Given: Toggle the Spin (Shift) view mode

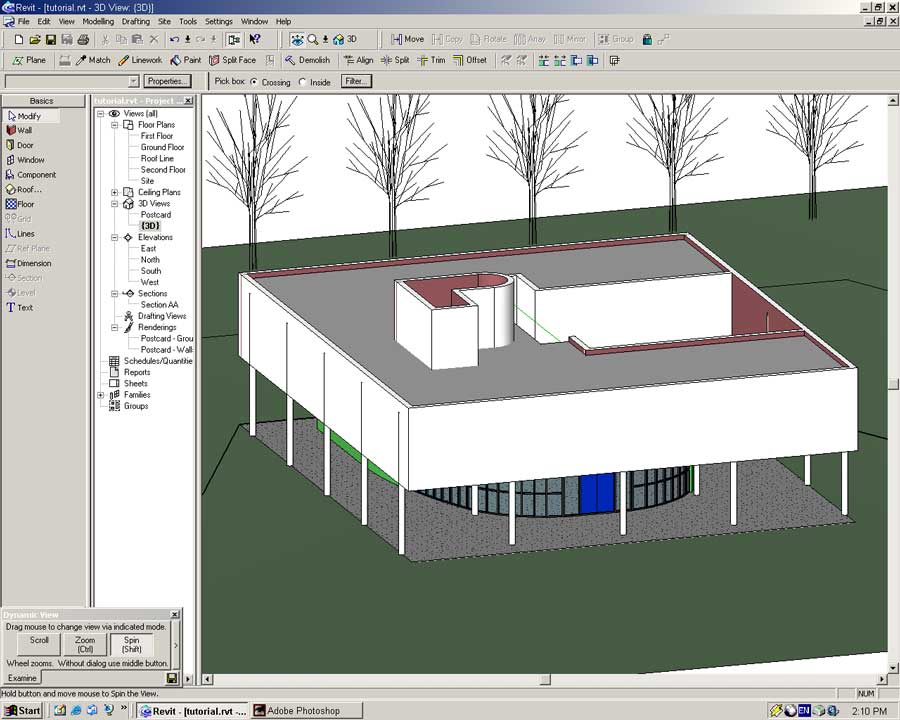Looking at the screenshot, I should [x=131, y=644].
